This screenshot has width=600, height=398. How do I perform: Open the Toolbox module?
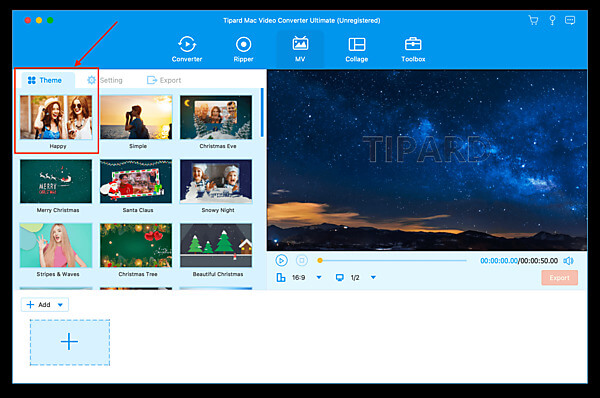[x=413, y=49]
